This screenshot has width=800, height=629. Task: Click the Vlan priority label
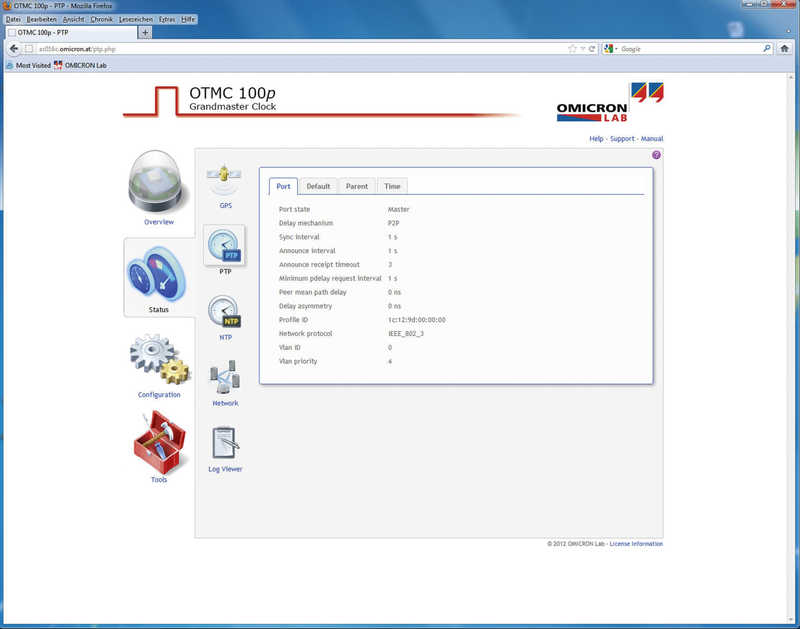(297, 361)
